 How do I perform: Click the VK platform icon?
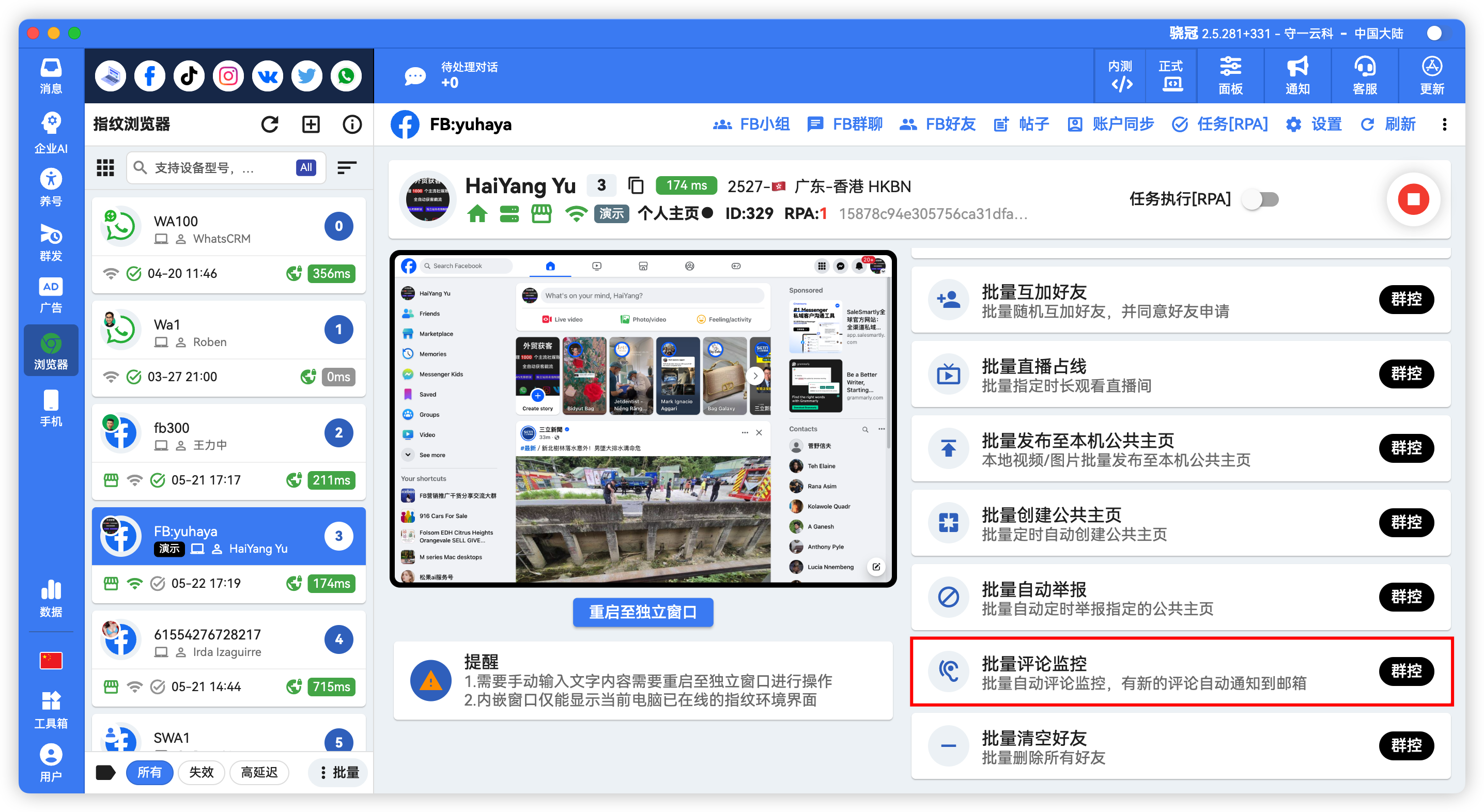pyautogui.click(x=267, y=75)
